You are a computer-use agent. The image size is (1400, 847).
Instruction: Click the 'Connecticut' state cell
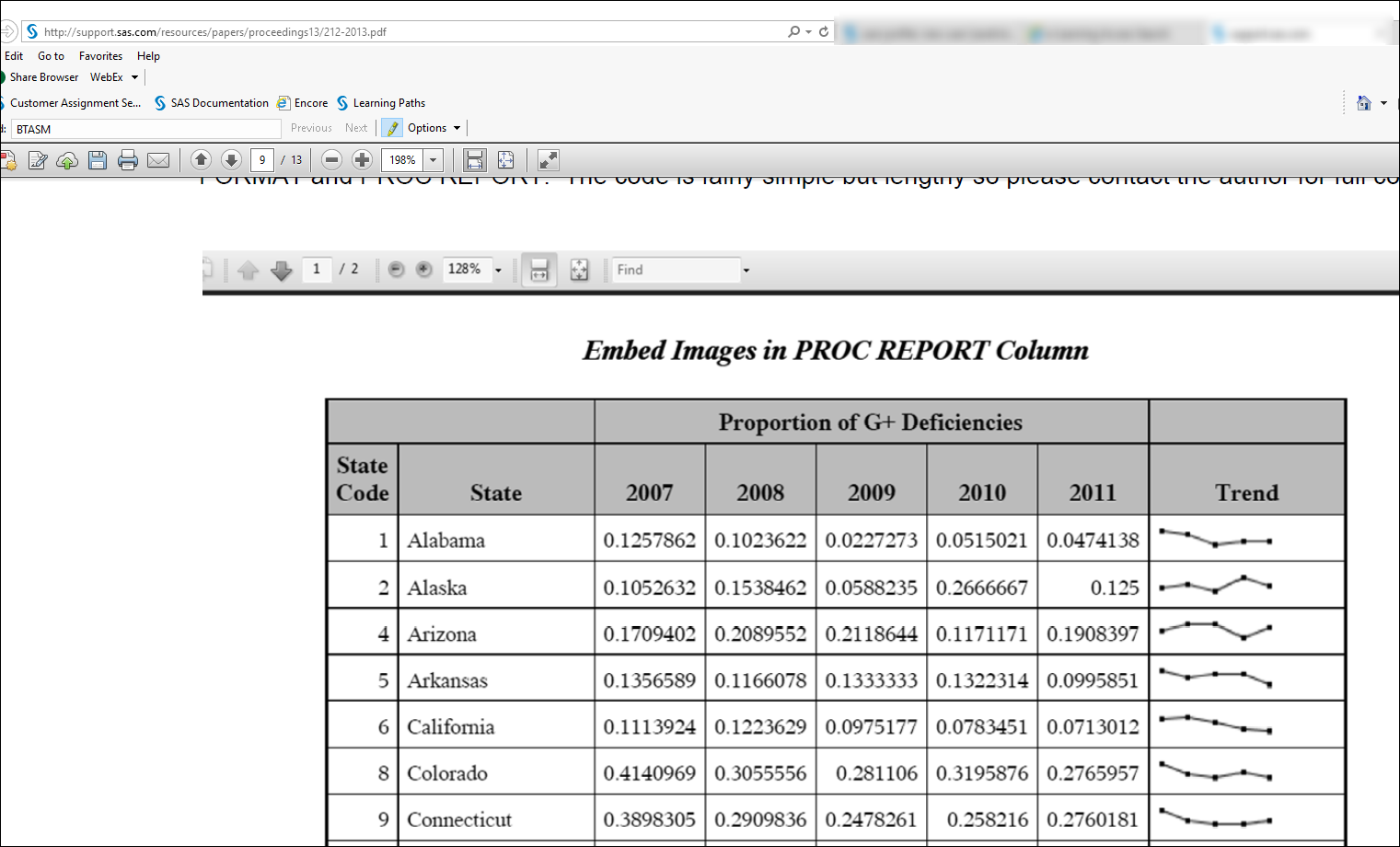(x=496, y=818)
